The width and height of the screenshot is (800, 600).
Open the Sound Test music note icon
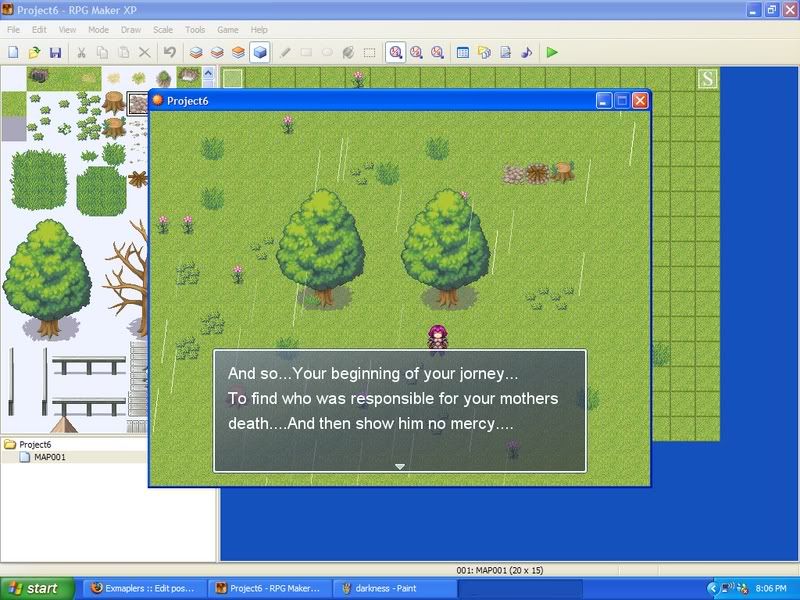pos(527,52)
